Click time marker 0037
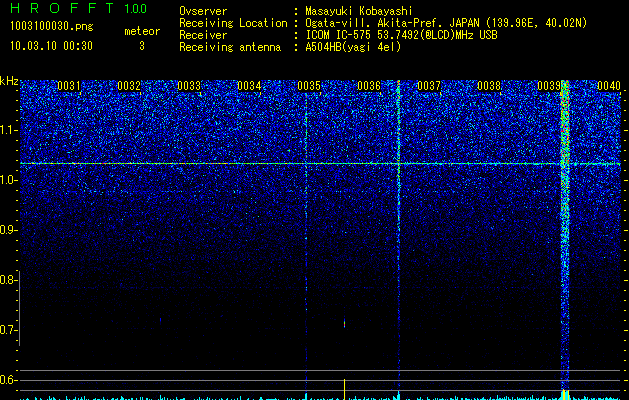The height and width of the screenshot is (400, 629). point(429,86)
